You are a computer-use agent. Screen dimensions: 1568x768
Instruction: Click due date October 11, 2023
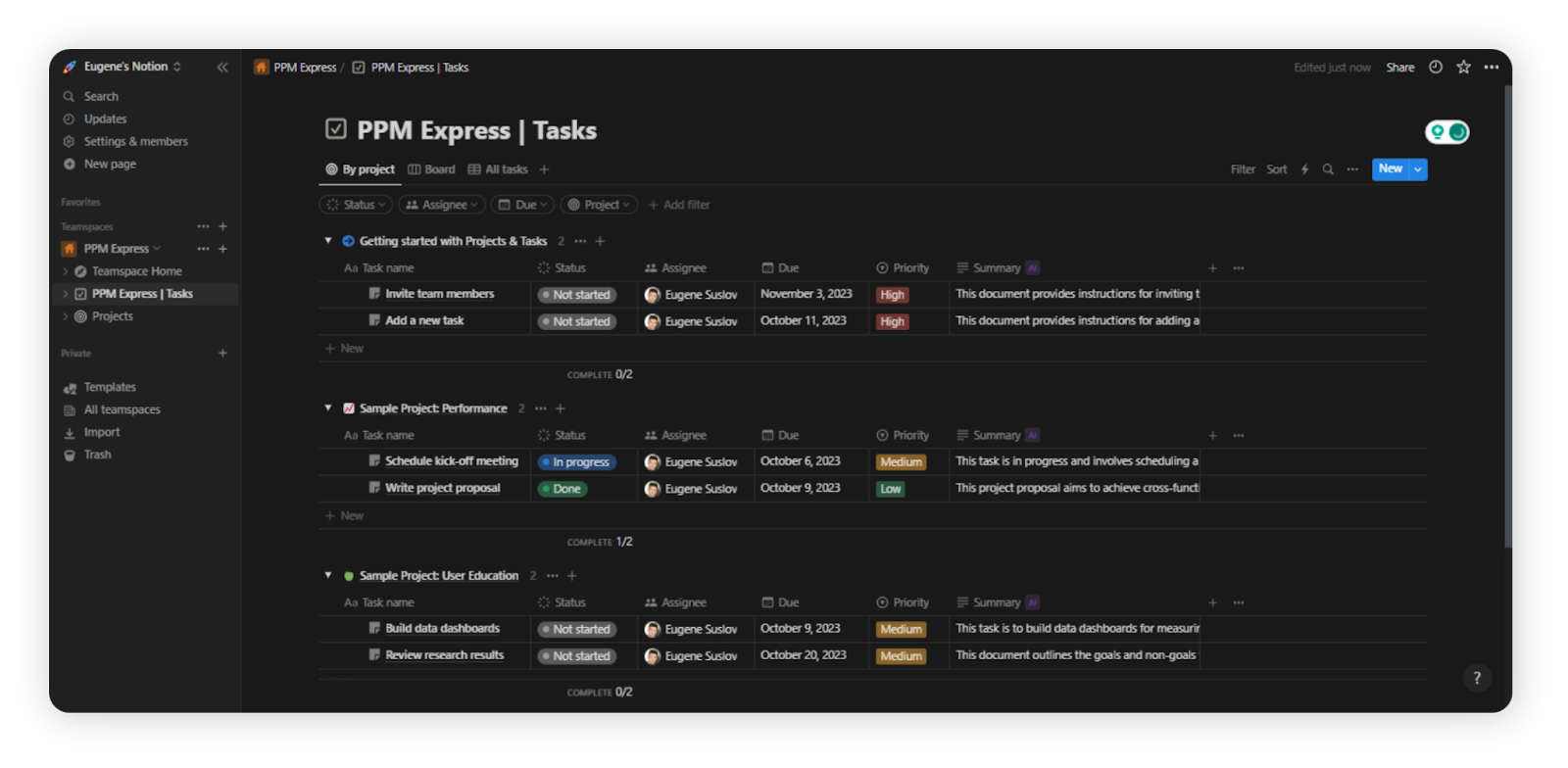803,320
